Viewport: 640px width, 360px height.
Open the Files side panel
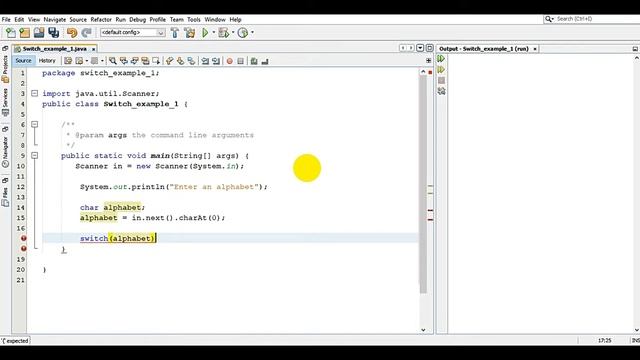pos(5,197)
